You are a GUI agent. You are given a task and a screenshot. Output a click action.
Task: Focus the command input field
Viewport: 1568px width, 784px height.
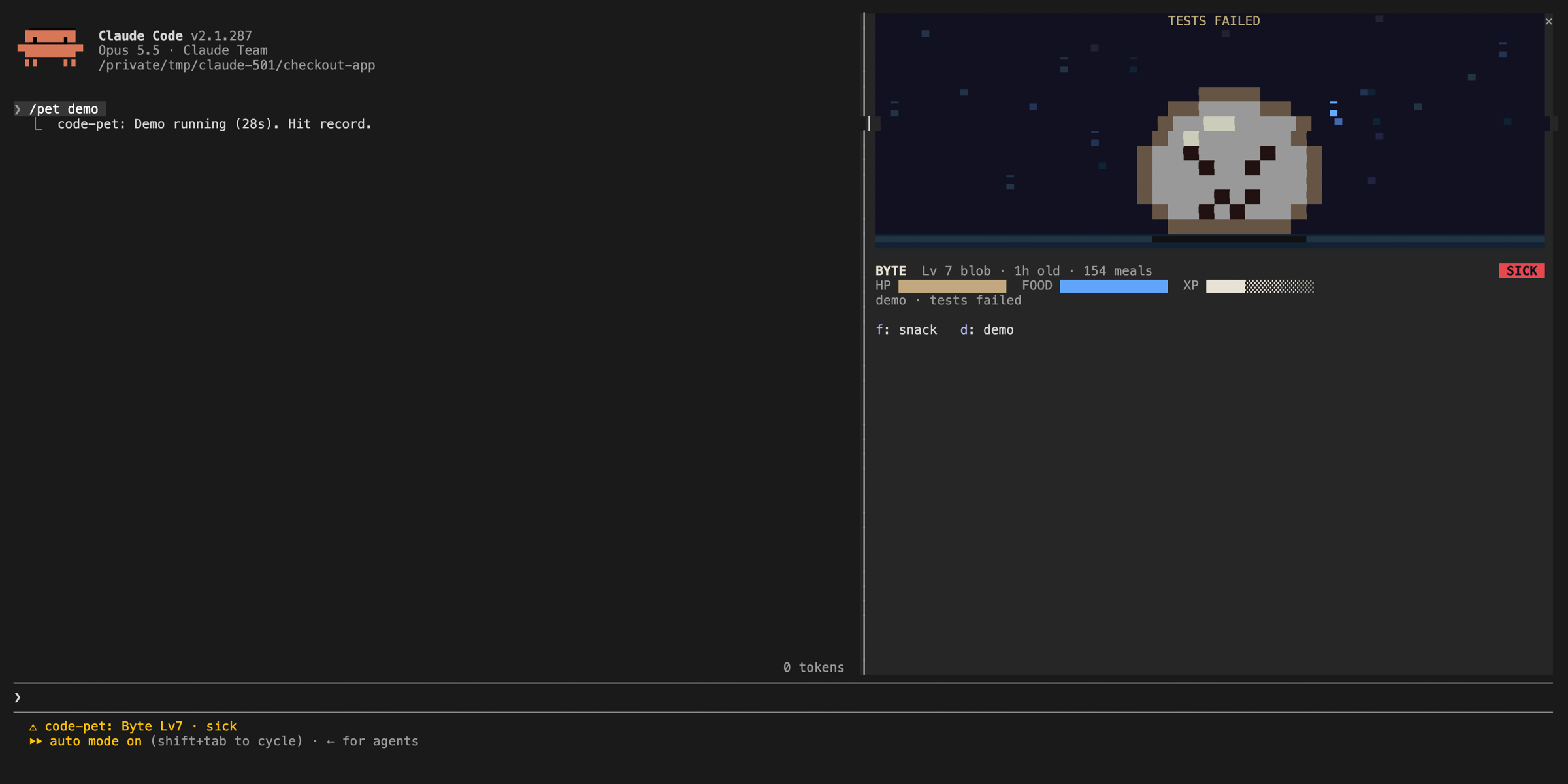[783, 698]
